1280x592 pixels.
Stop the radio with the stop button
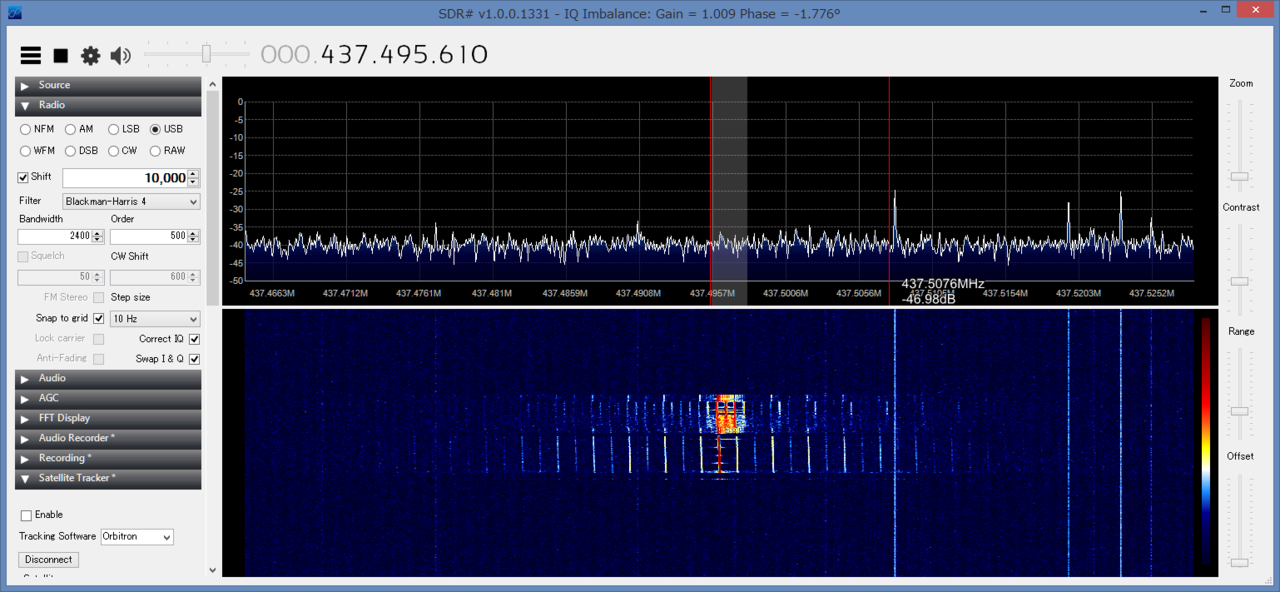coord(61,56)
